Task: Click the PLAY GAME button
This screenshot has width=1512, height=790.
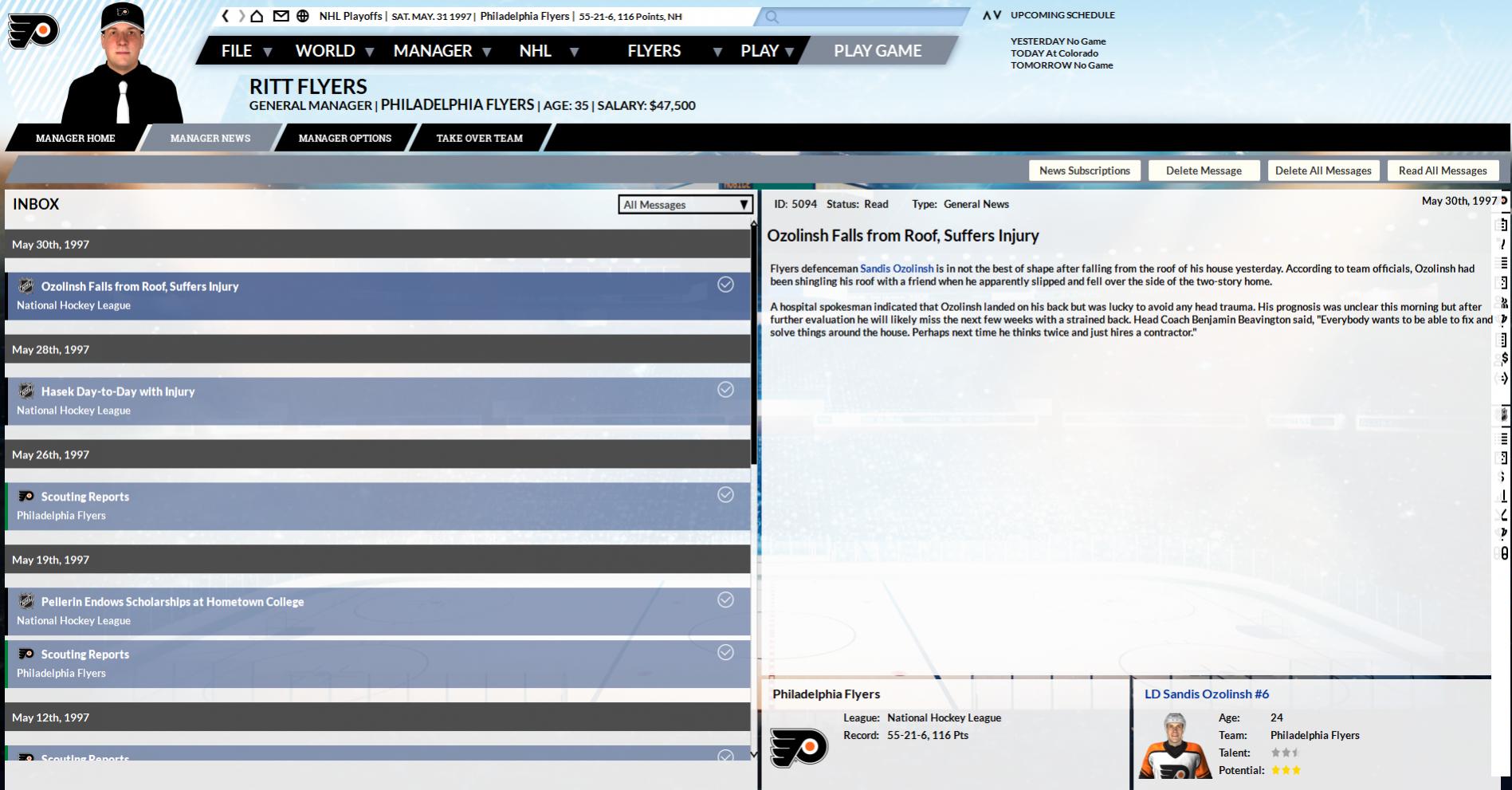Action: [x=878, y=51]
